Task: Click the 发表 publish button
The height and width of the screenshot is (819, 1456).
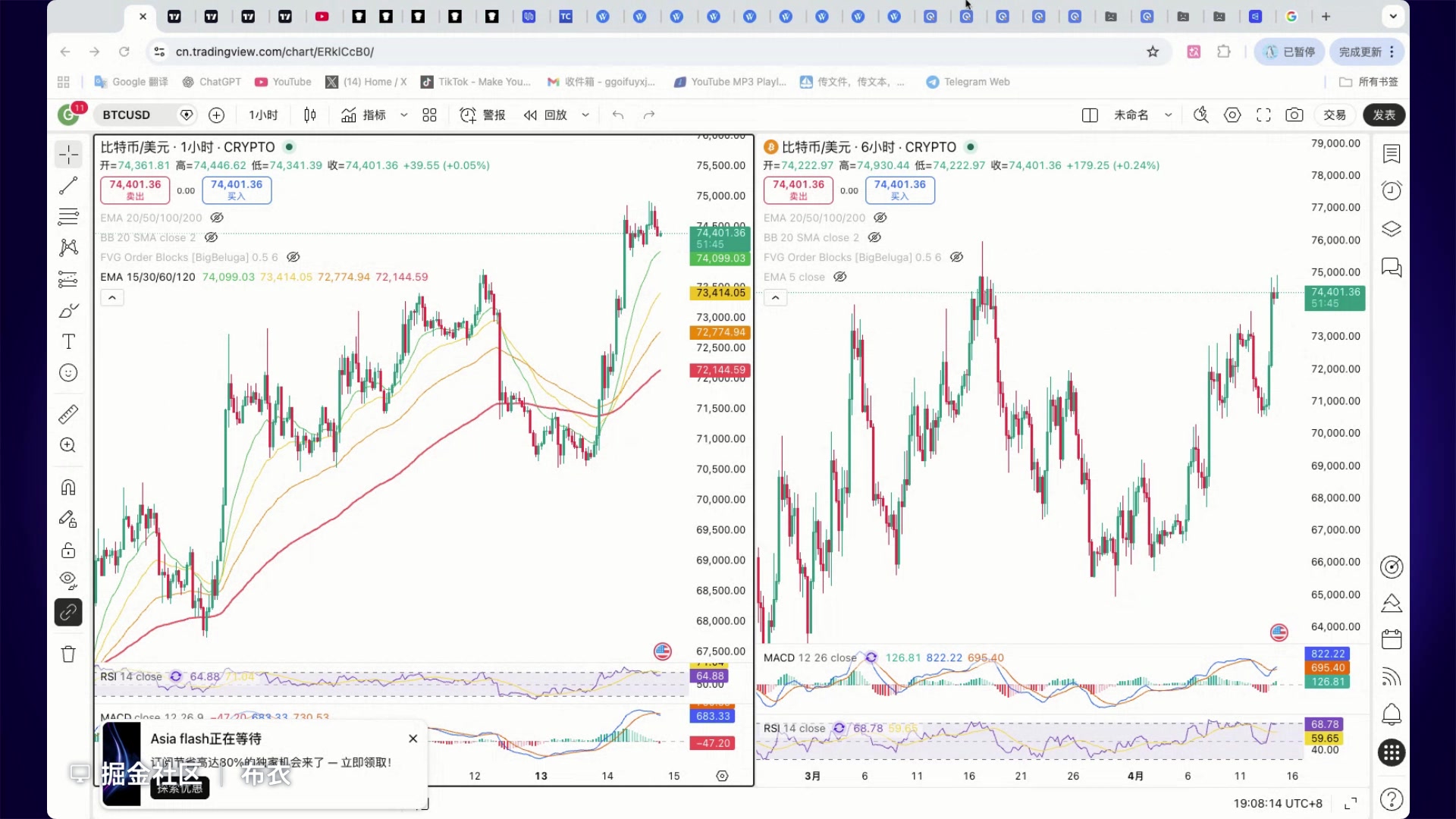Action: coord(1384,115)
